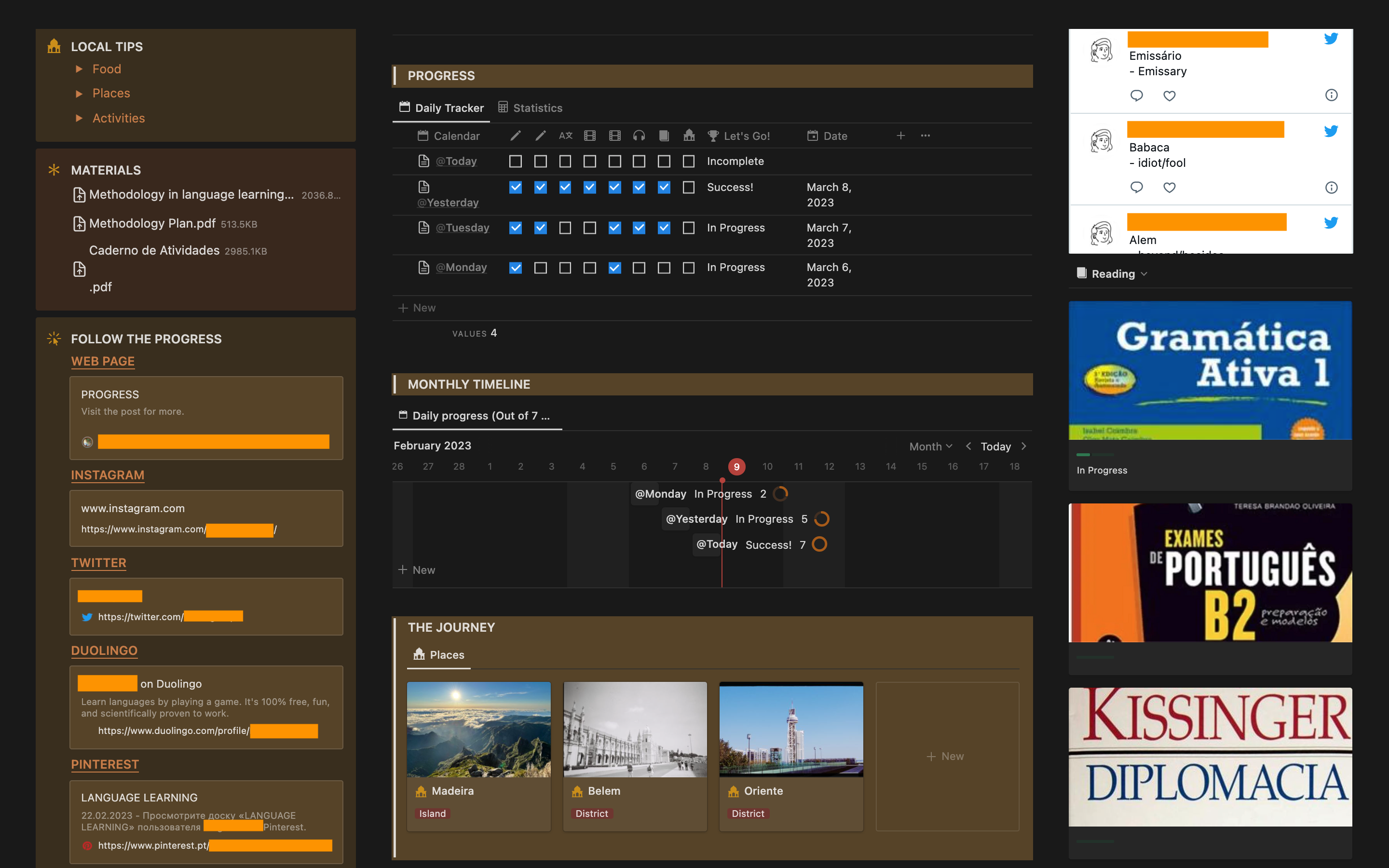Check the first checkbox in @Today row
The width and height of the screenshot is (1389, 868).
click(516, 162)
